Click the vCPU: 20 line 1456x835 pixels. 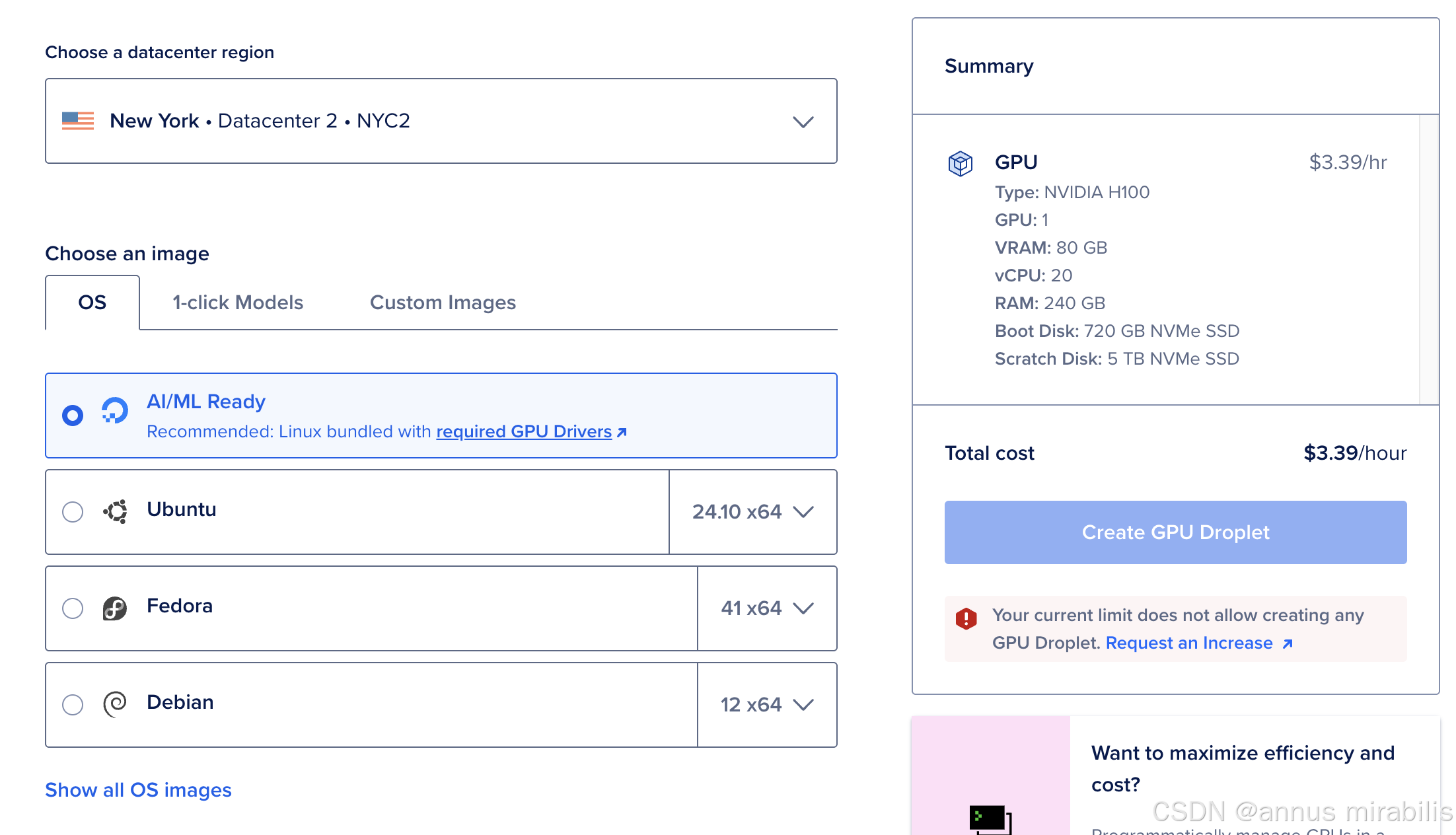[x=1034, y=275]
